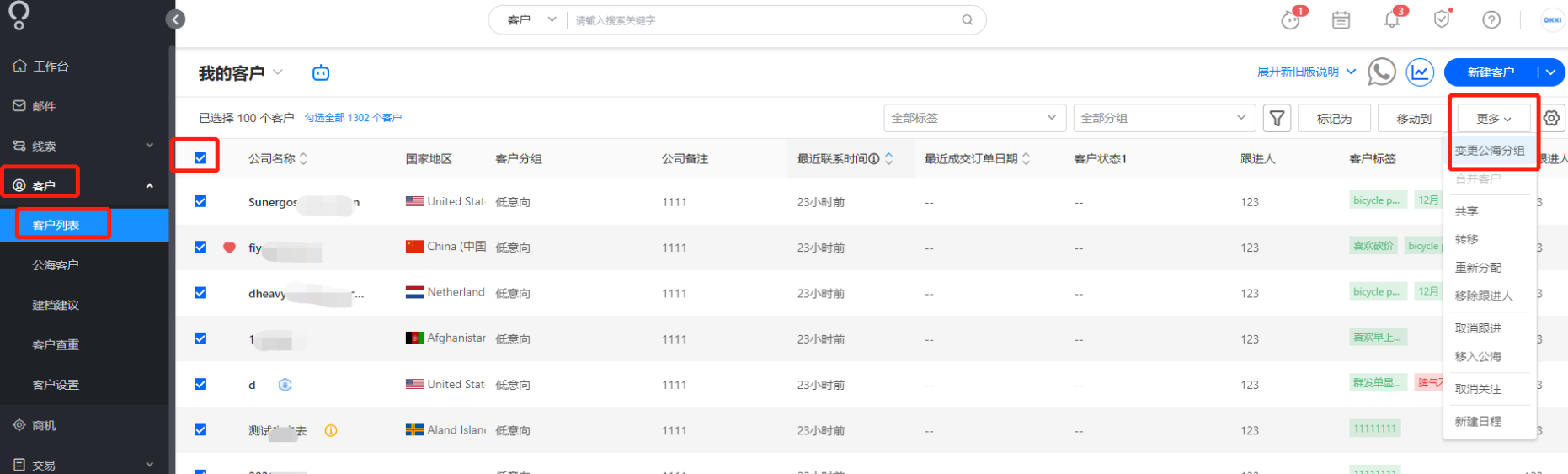Uncheck the dheavy row checkbox
1568x474 pixels.
[x=200, y=292]
